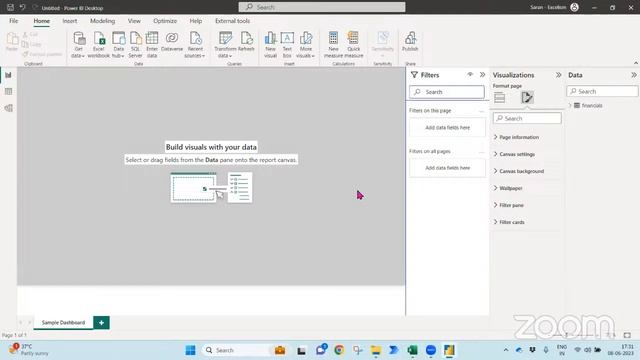Open Chrome from the taskbar
Viewport: 640px width, 360px height.
coord(339,350)
